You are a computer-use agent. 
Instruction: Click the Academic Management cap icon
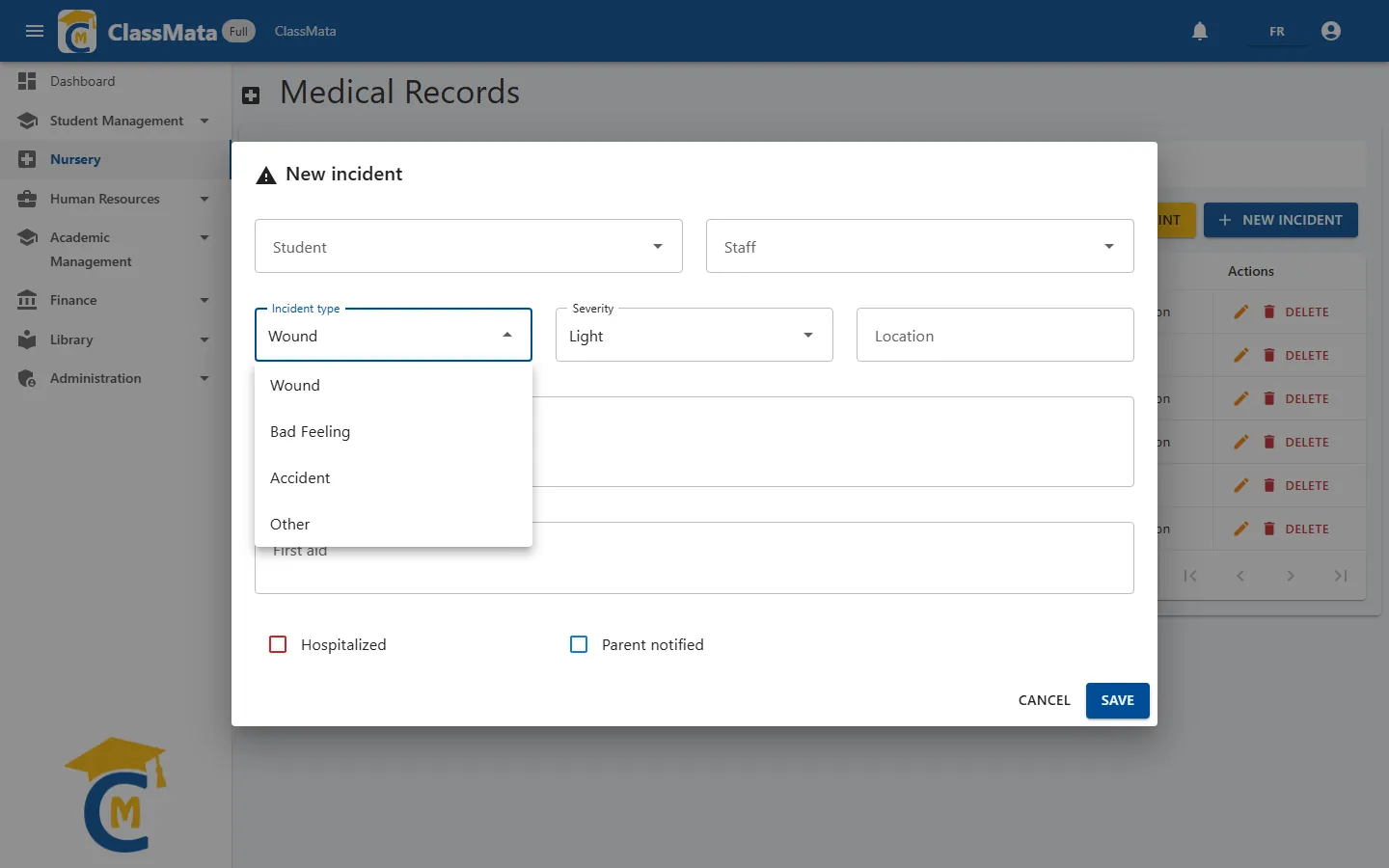tap(27, 237)
